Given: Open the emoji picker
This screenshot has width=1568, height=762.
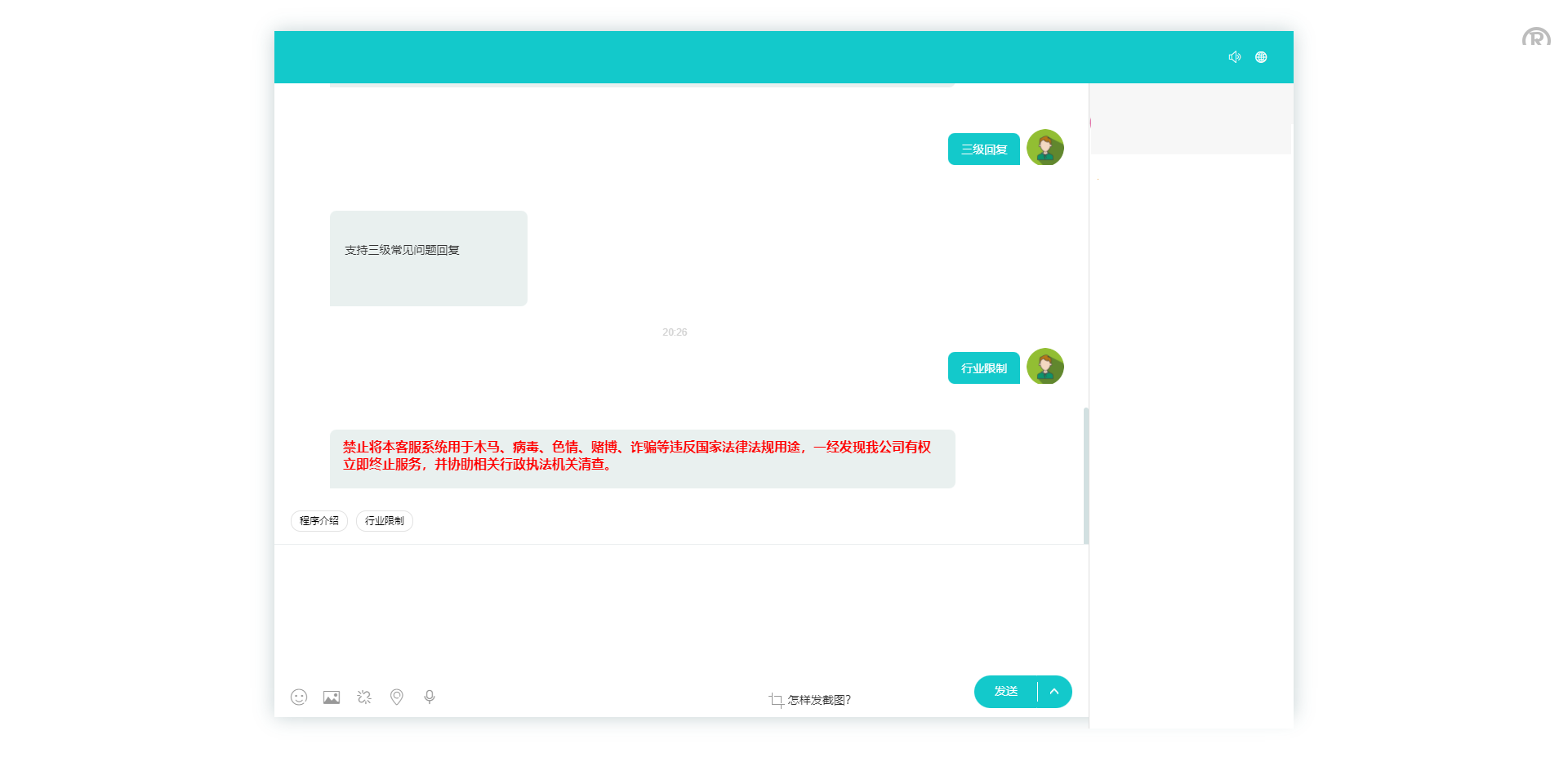Looking at the screenshot, I should (299, 697).
